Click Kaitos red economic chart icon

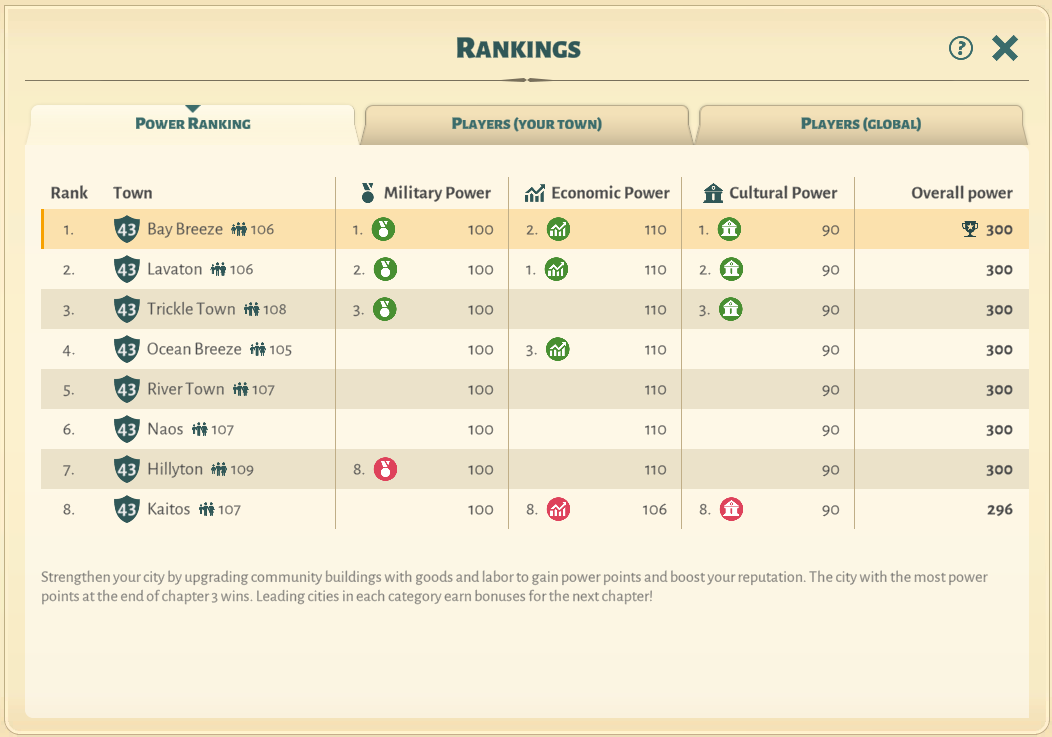tap(558, 509)
